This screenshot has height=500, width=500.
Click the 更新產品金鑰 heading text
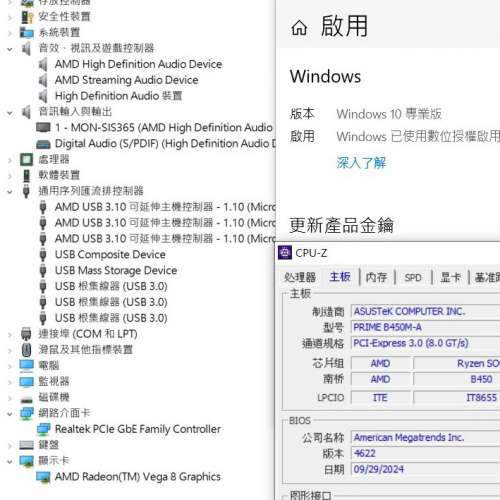tap(341, 225)
